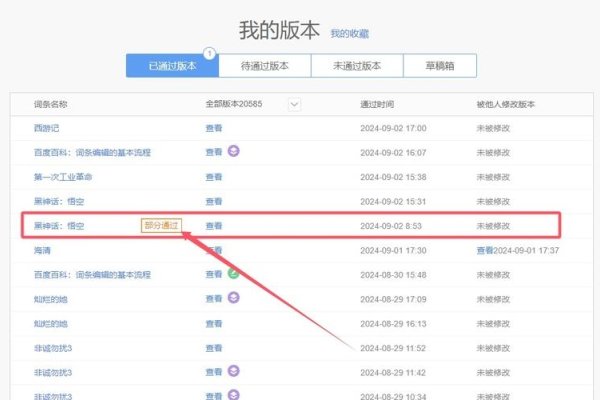This screenshot has height=400, width=600.
Task: Switch to the 待通过版本 tab
Action: (265, 66)
